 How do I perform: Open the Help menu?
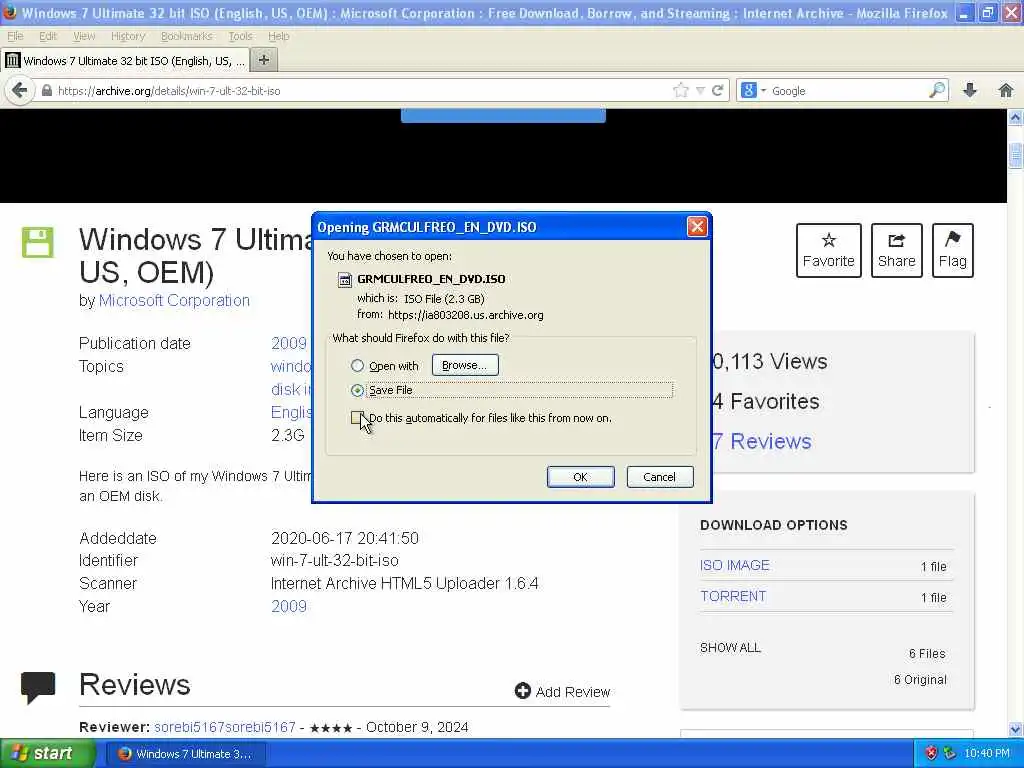(x=279, y=36)
